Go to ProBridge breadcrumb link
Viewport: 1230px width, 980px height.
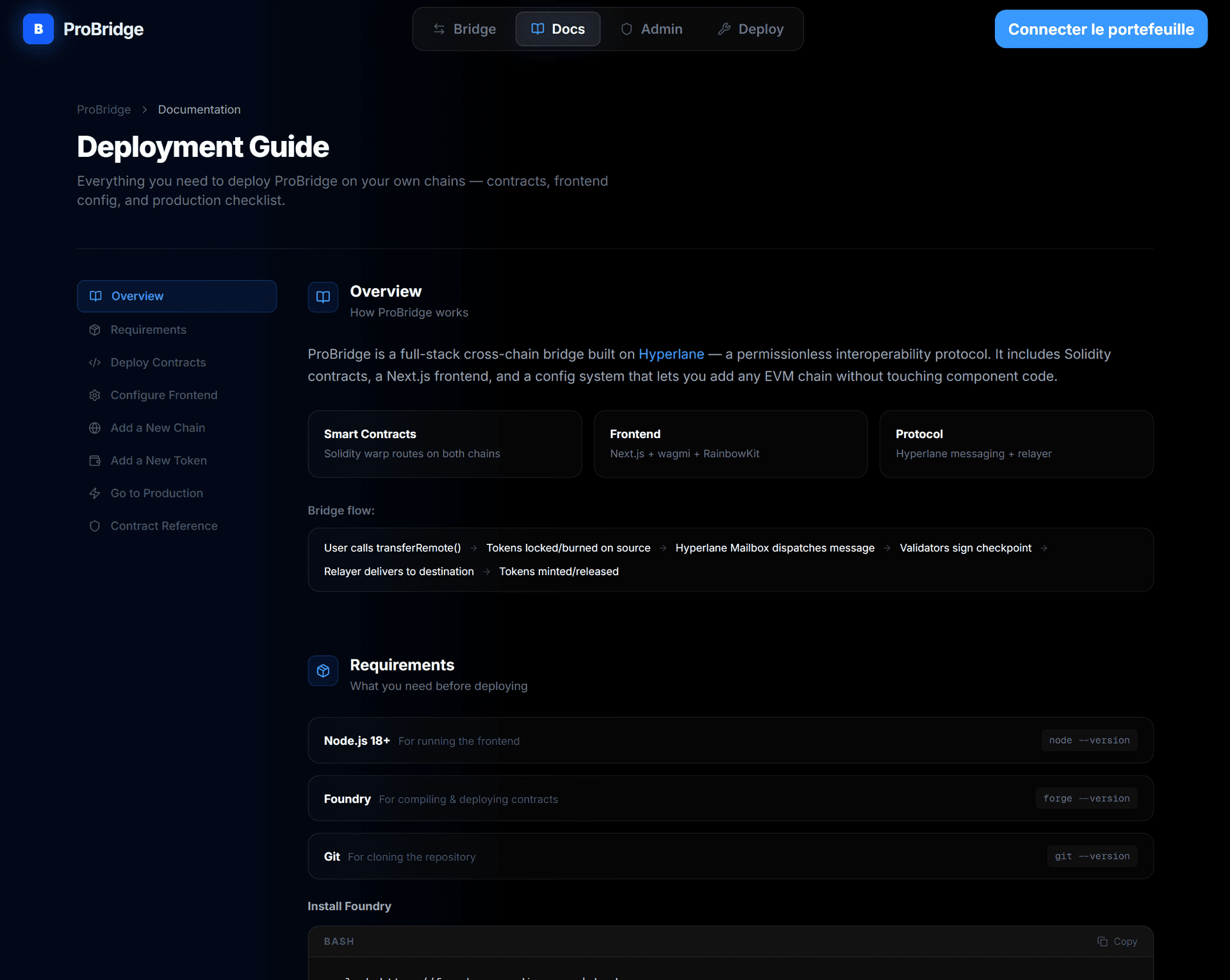(x=104, y=110)
